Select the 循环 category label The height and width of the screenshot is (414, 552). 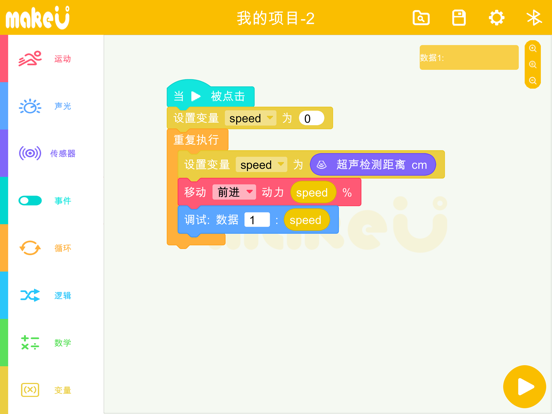pos(63,248)
